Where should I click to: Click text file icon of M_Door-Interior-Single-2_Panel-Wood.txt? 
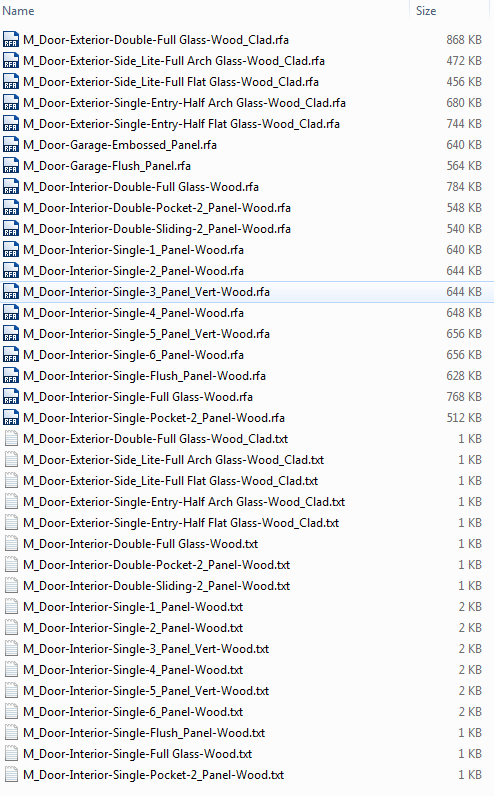[x=11, y=628]
